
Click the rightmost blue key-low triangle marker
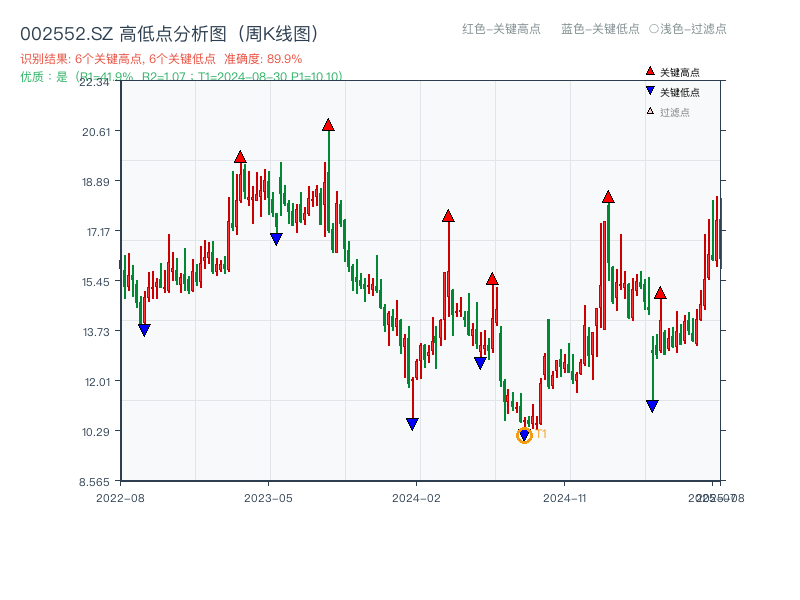click(651, 405)
